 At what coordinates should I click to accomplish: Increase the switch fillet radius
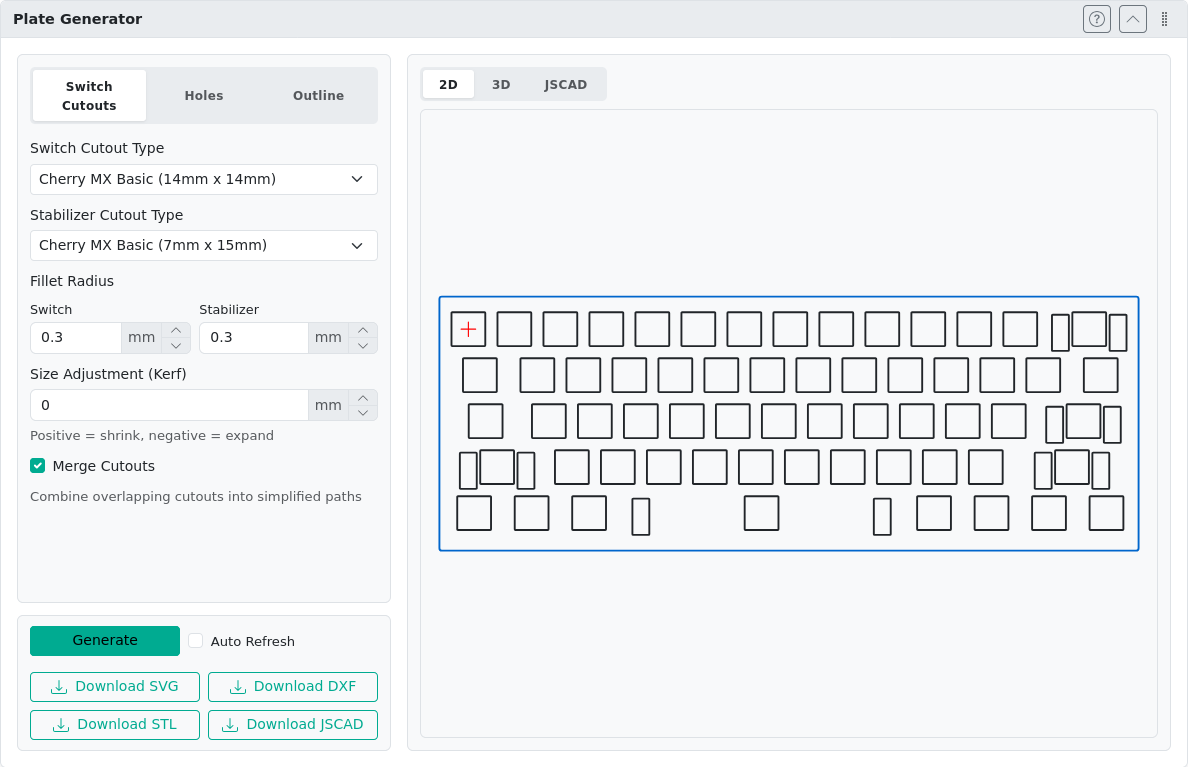click(176, 330)
